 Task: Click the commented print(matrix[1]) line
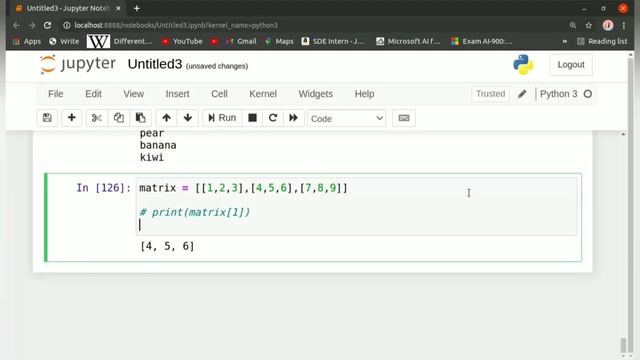[x=195, y=212]
